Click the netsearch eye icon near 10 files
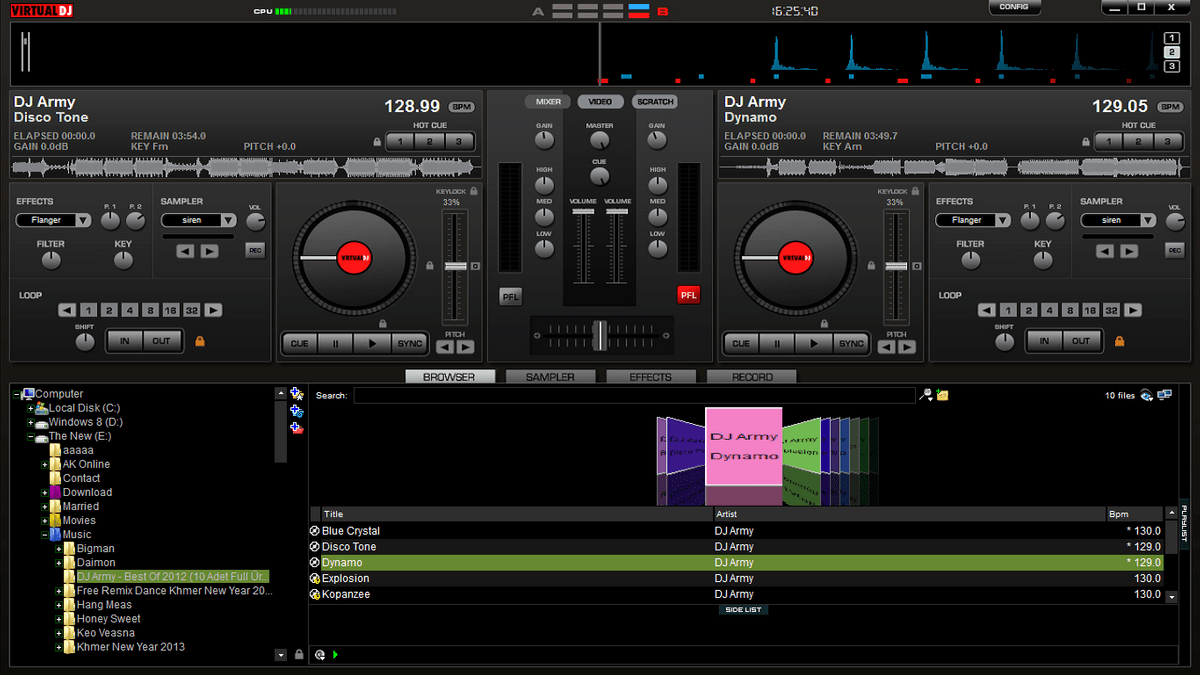The image size is (1200, 675). point(1145,395)
